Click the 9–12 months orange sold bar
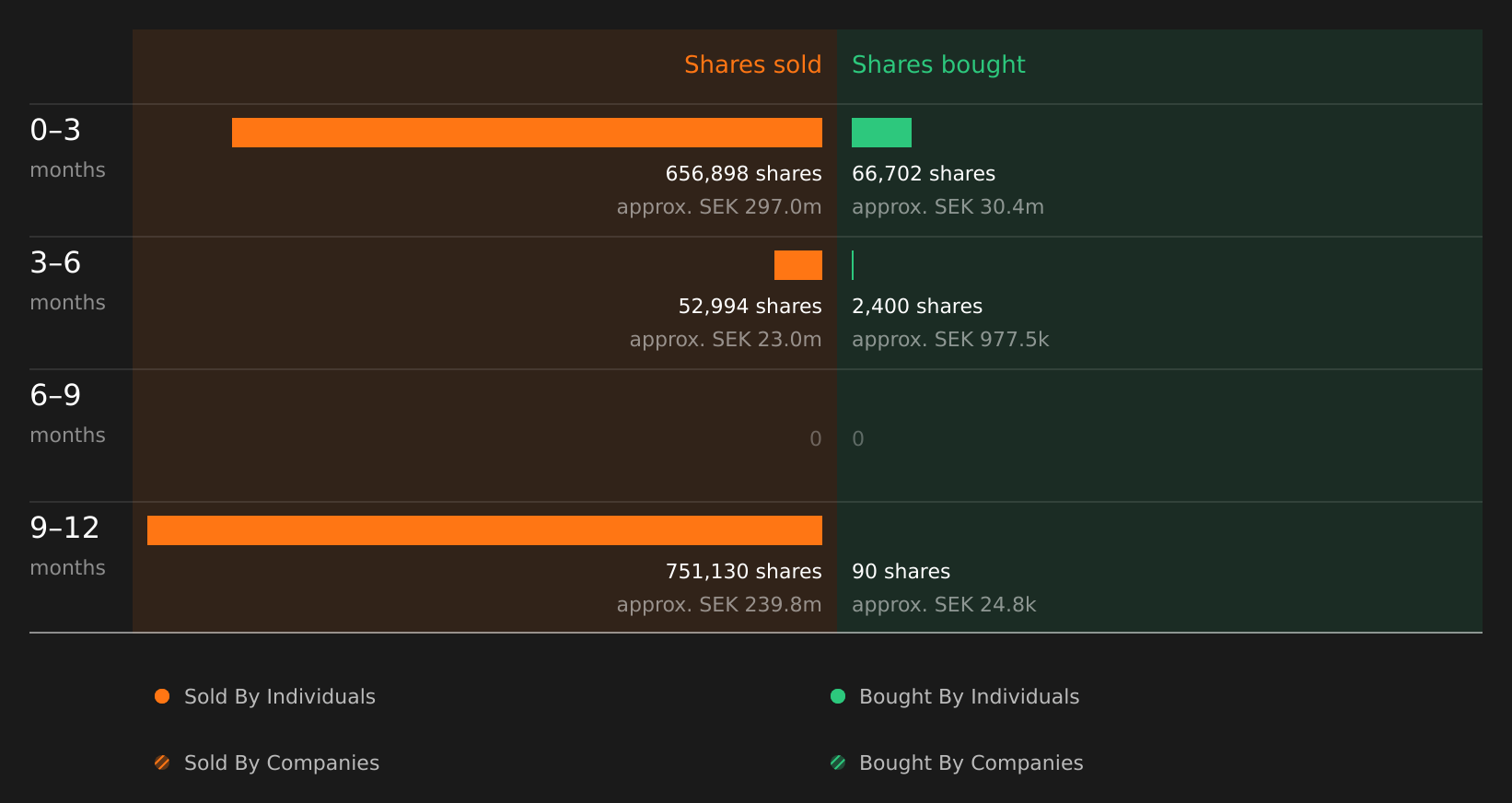1512x803 pixels. 484,530
